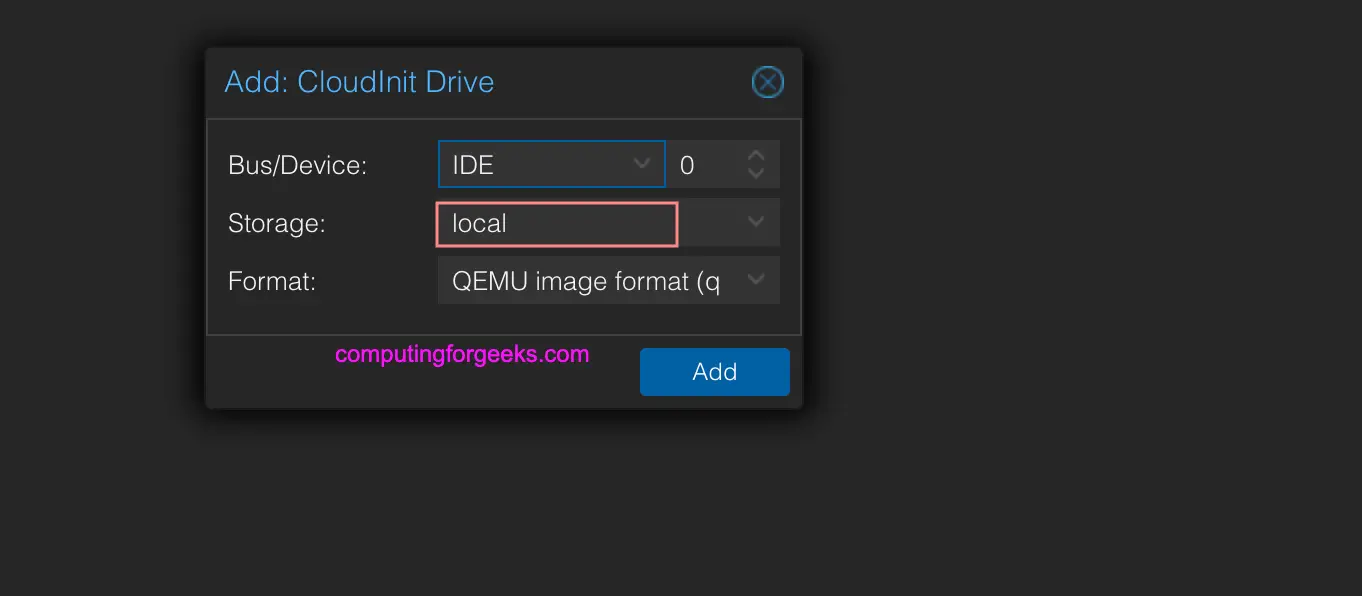The width and height of the screenshot is (1362, 596).
Task: Click the computingforgeeks.com watermark text
Action: pos(462,354)
